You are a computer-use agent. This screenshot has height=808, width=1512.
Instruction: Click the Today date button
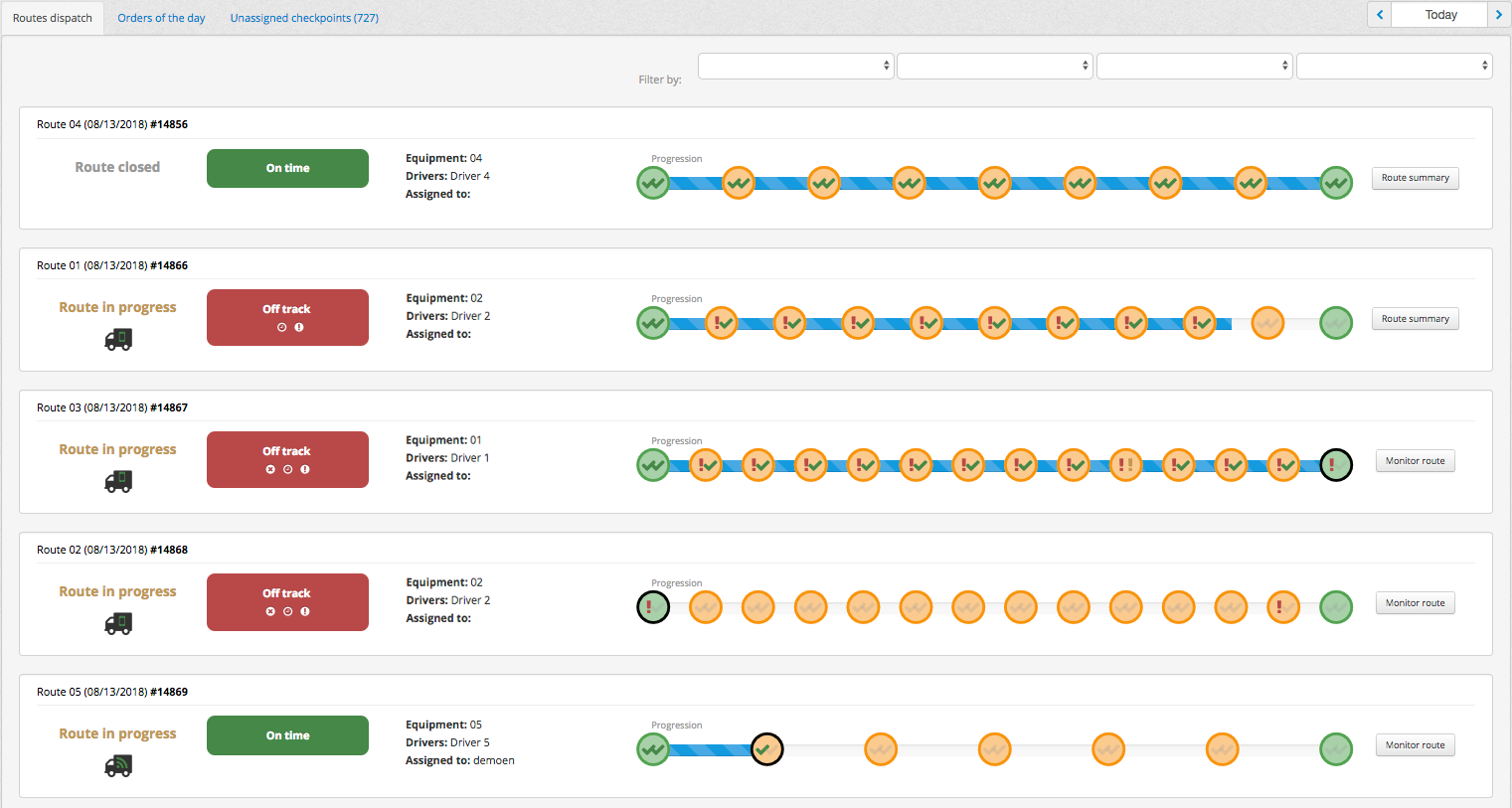[x=1439, y=14]
